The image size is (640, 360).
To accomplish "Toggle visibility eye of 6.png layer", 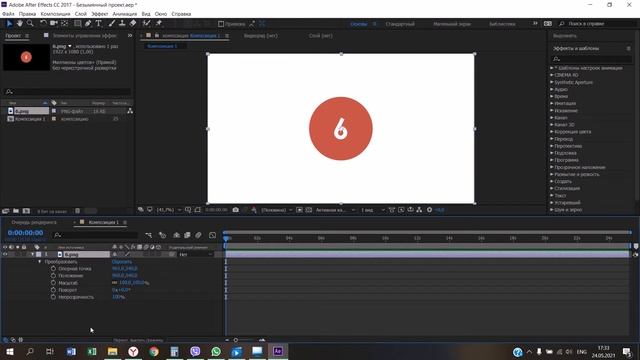I will [5, 254].
